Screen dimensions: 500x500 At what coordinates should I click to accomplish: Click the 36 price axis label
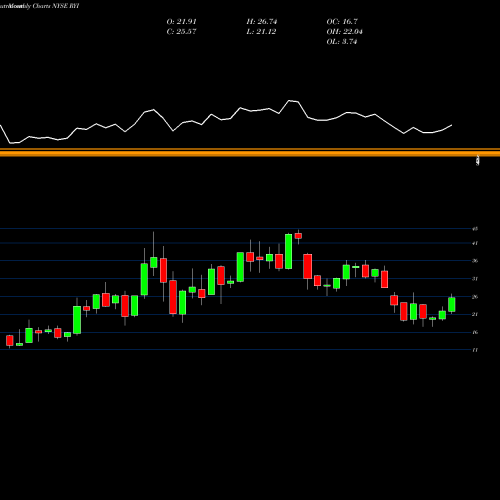point(475,261)
